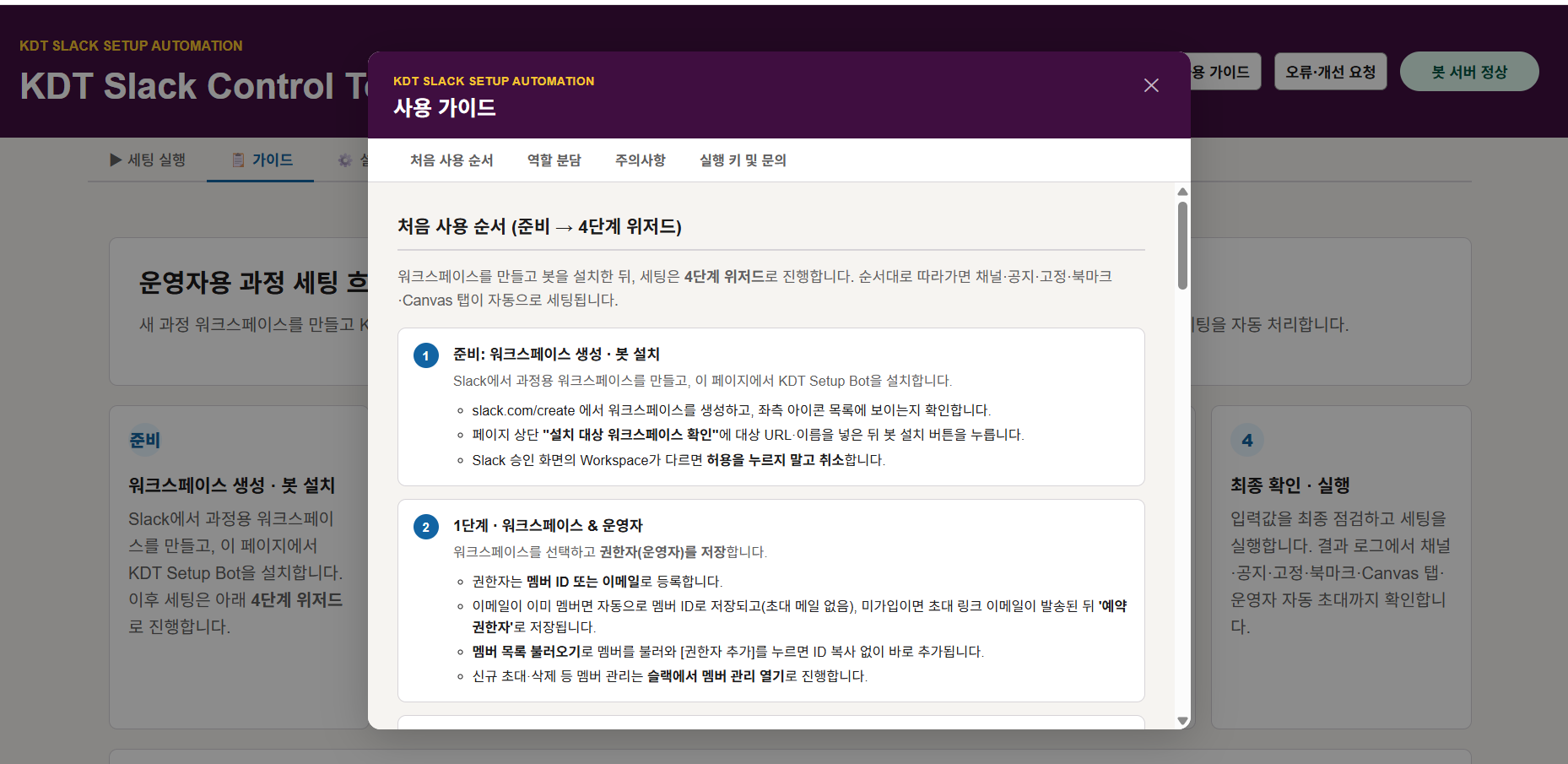This screenshot has height=764, width=1568.
Task: Click the KDT Slack Control page title
Action: click(194, 86)
